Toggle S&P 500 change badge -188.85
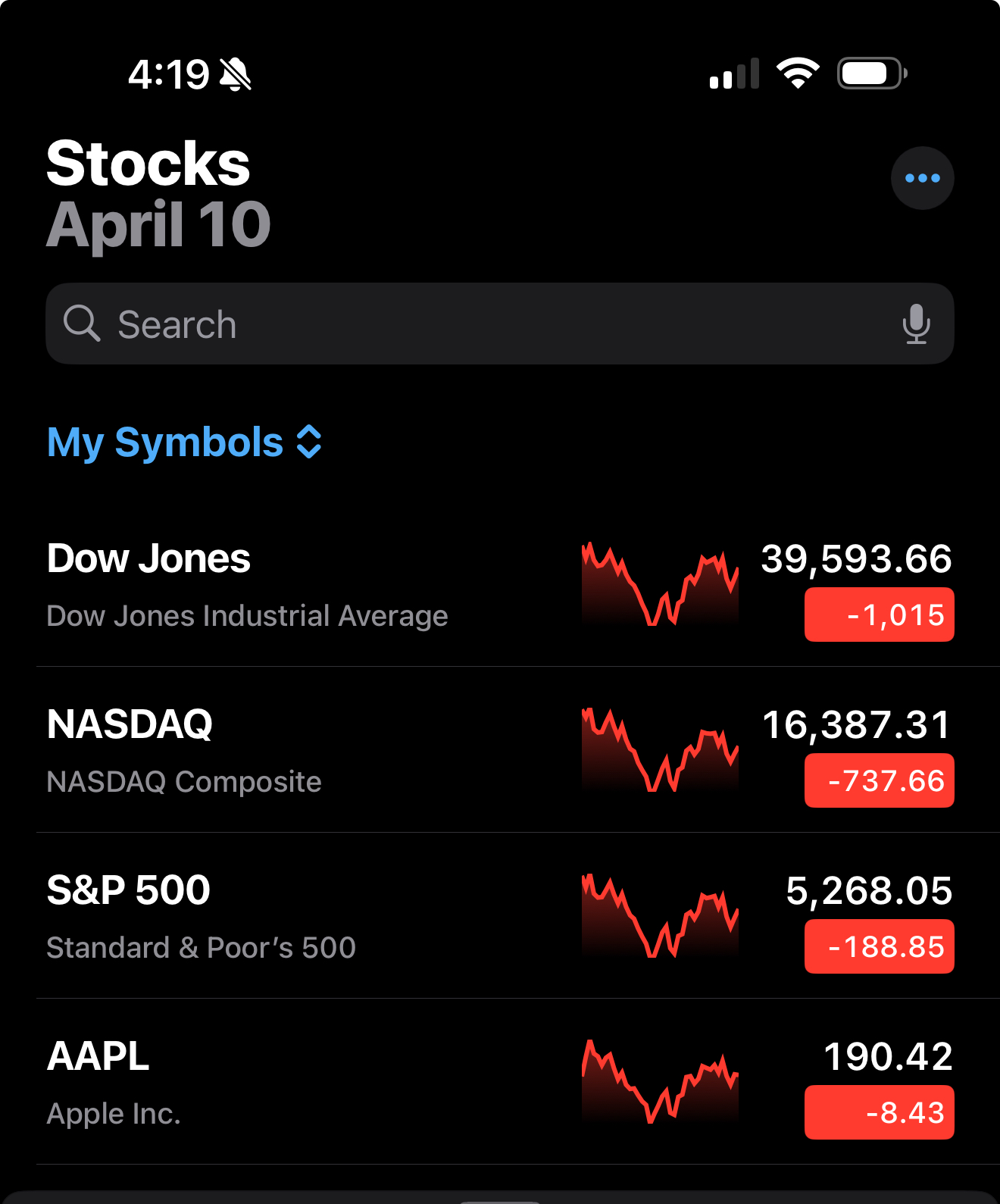The width and height of the screenshot is (1000, 1204). pos(879,946)
